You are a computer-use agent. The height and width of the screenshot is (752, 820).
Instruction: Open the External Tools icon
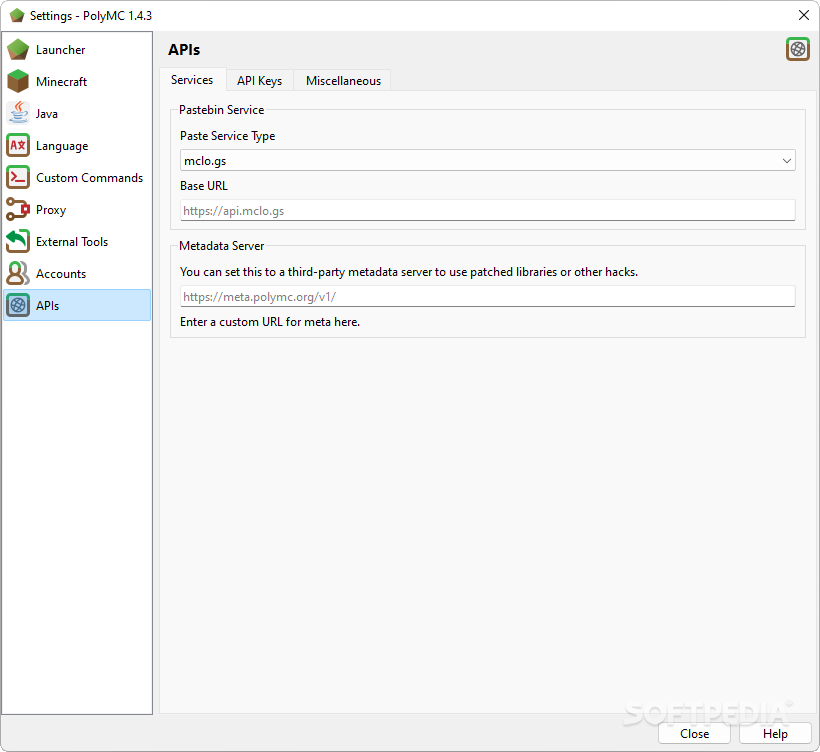(18, 242)
